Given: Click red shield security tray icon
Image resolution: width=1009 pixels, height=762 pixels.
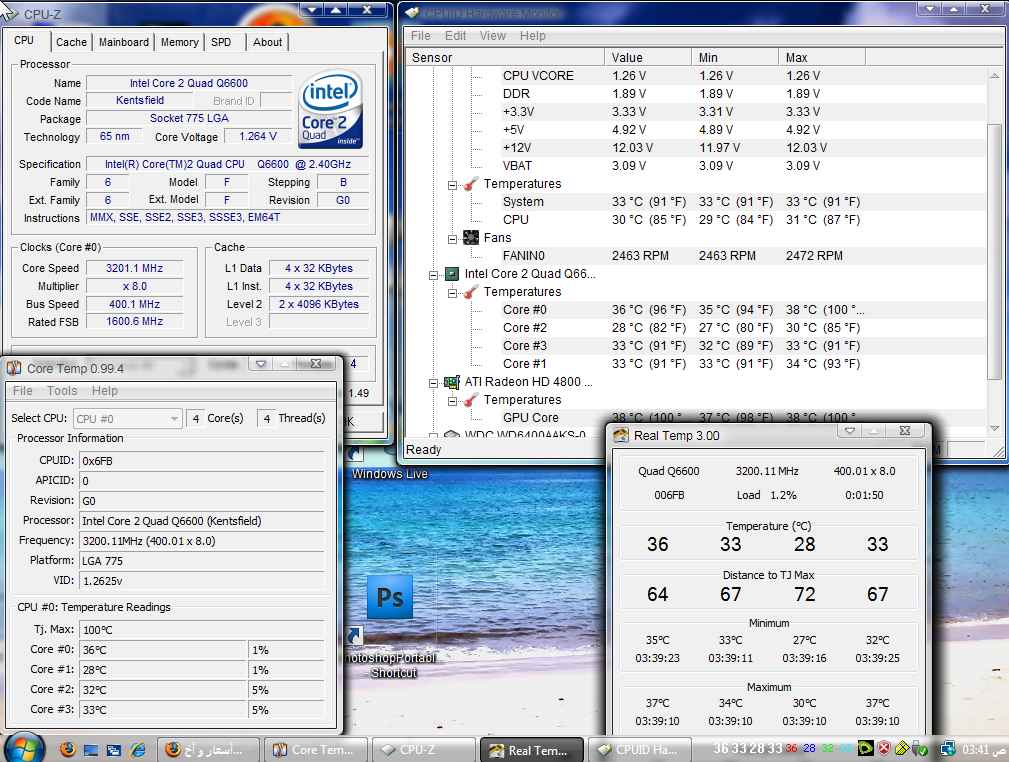Looking at the screenshot, I should (884, 748).
